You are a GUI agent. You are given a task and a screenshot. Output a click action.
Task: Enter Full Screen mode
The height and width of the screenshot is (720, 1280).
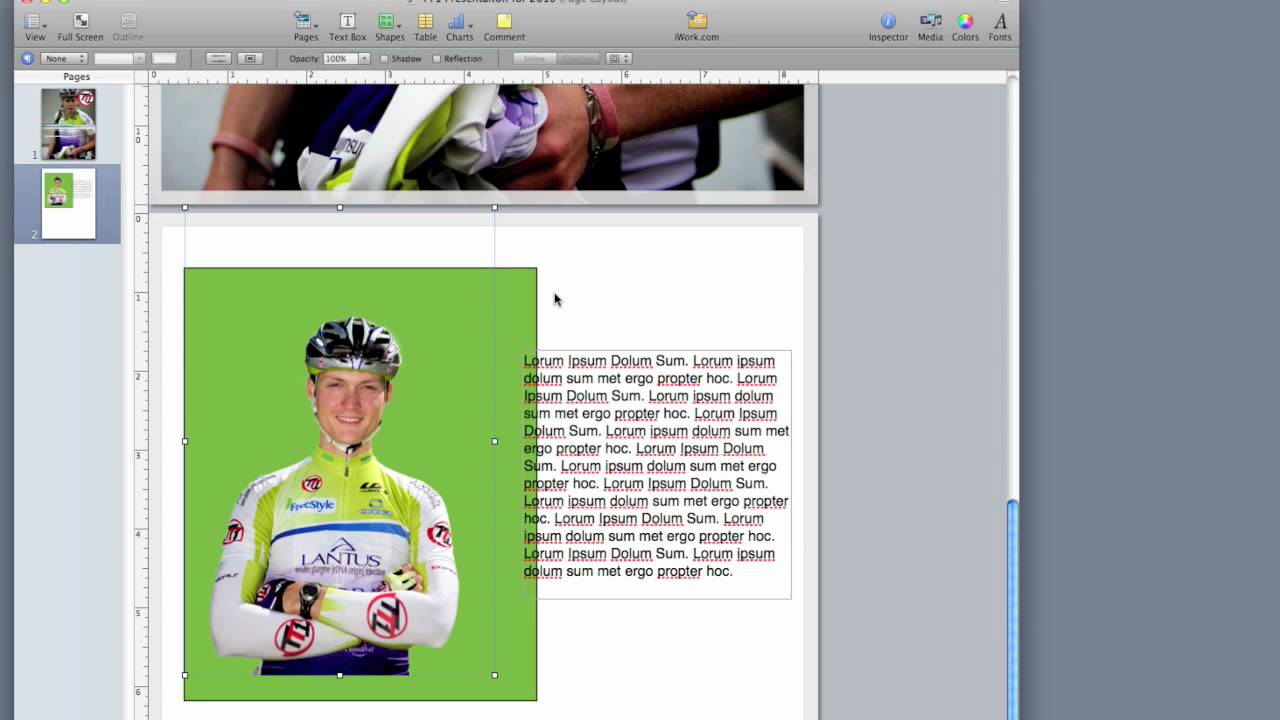click(80, 27)
